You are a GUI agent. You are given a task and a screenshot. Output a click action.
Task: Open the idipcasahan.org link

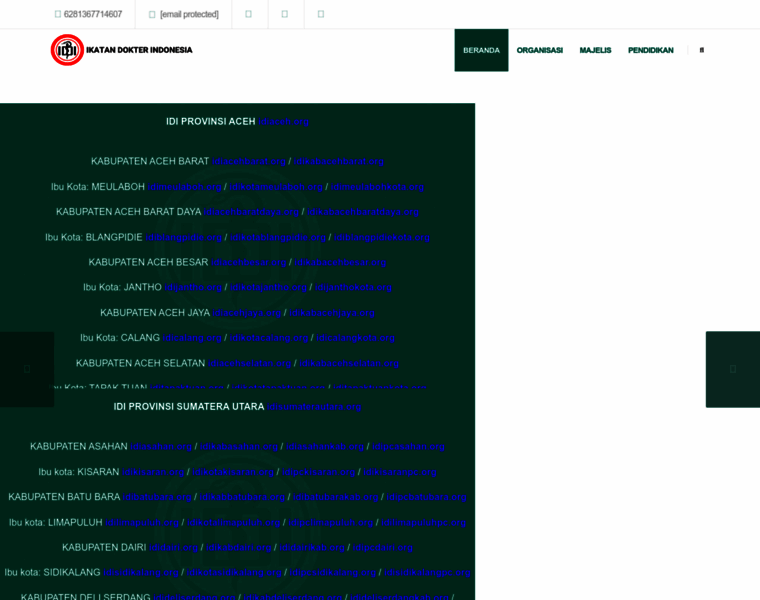point(408,447)
